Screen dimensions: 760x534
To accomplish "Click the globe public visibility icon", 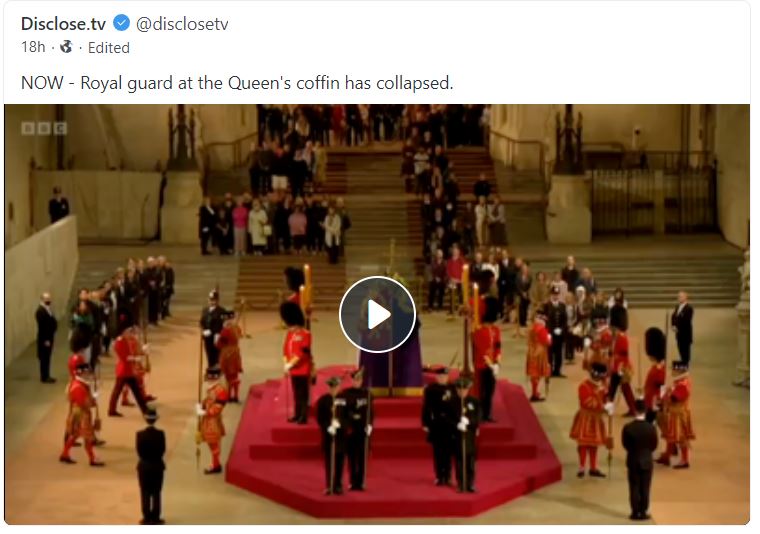I will point(66,47).
